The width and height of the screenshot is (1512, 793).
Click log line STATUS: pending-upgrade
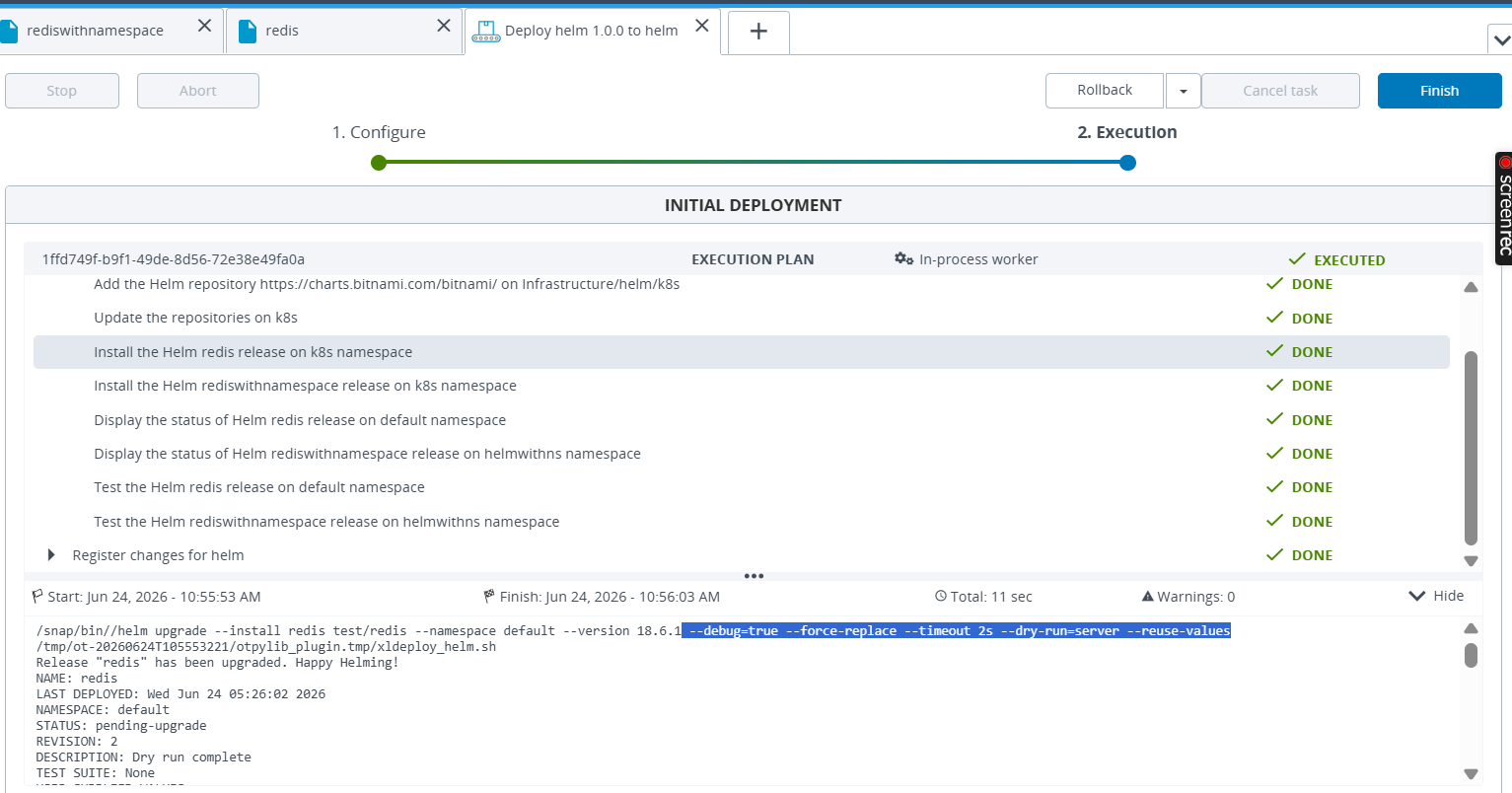click(x=121, y=726)
